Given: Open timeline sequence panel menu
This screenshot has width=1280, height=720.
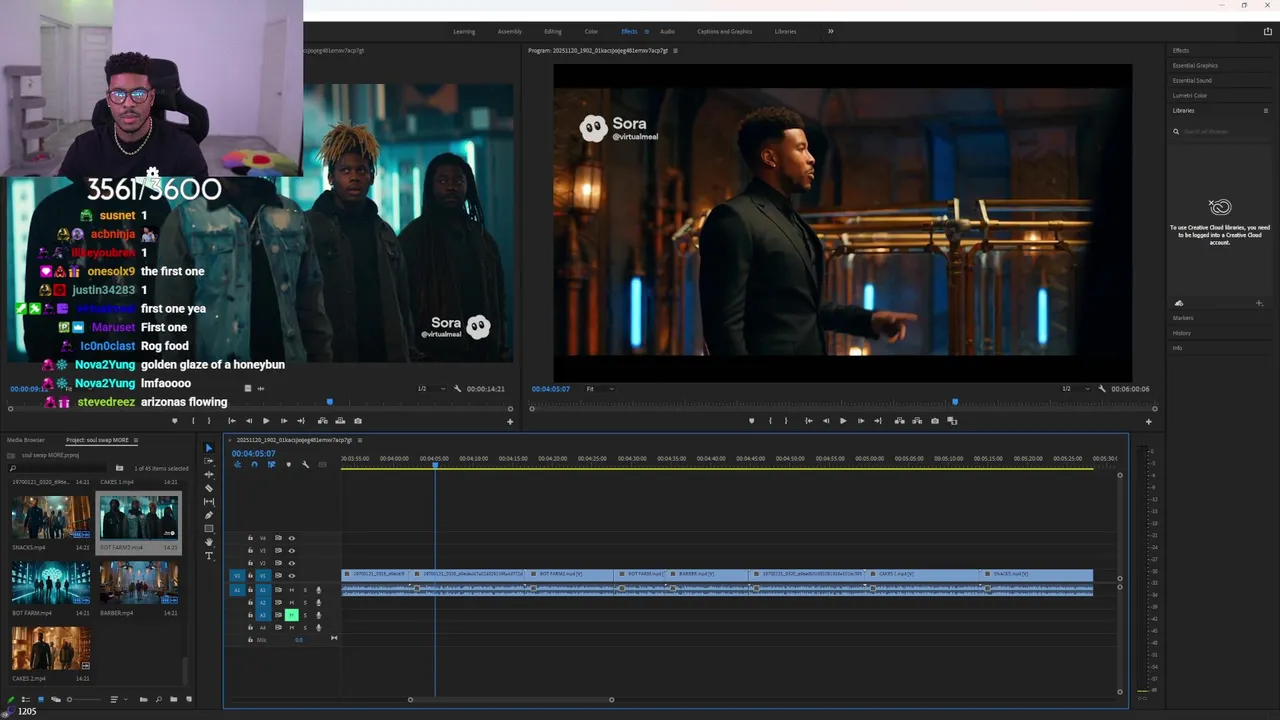Looking at the screenshot, I should click(x=360, y=440).
